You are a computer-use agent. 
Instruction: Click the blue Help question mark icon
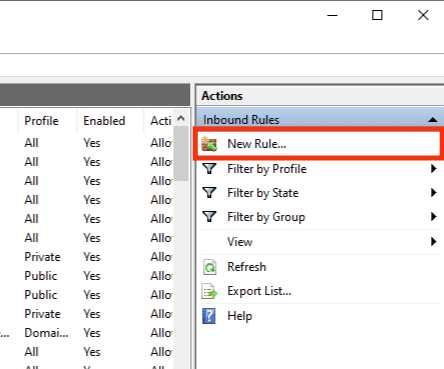209,316
